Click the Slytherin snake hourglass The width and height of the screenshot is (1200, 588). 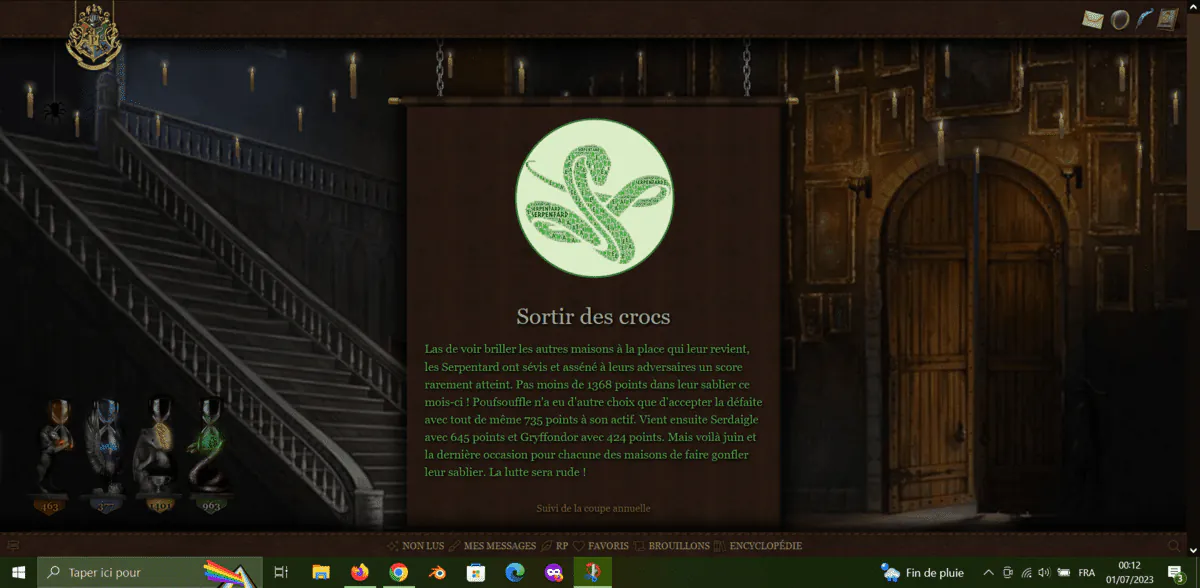(x=210, y=446)
